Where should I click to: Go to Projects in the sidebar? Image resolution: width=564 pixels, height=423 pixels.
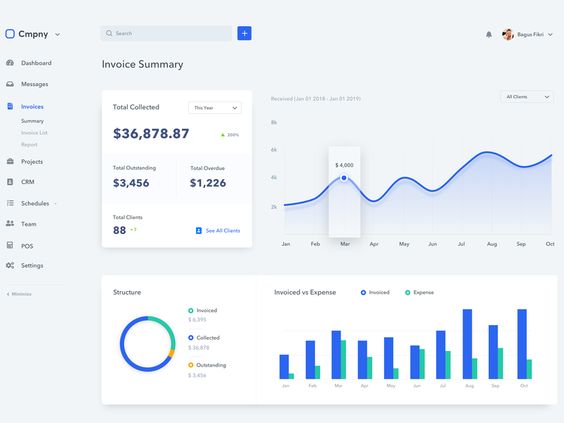(32, 162)
